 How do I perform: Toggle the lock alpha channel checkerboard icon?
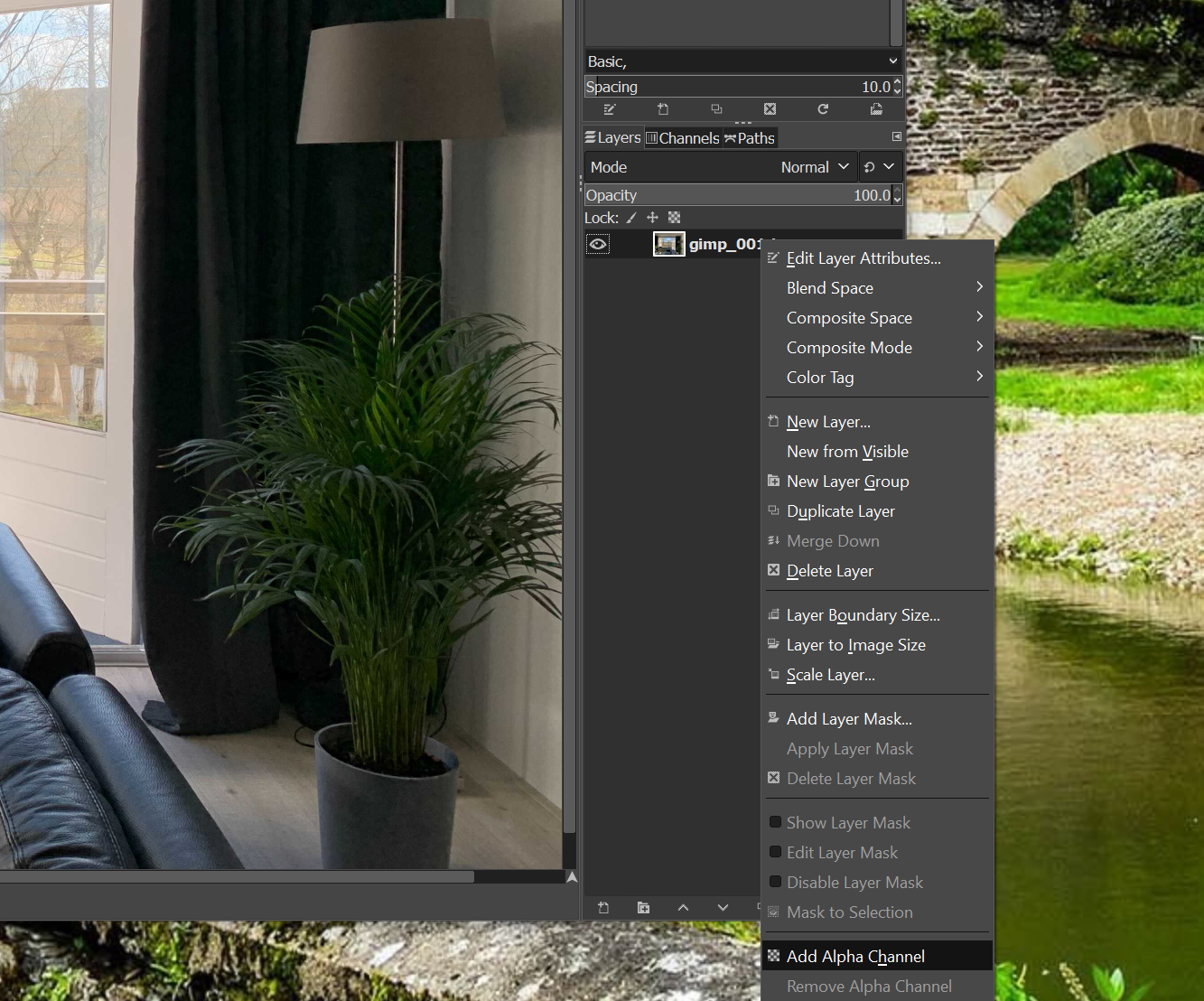674,218
